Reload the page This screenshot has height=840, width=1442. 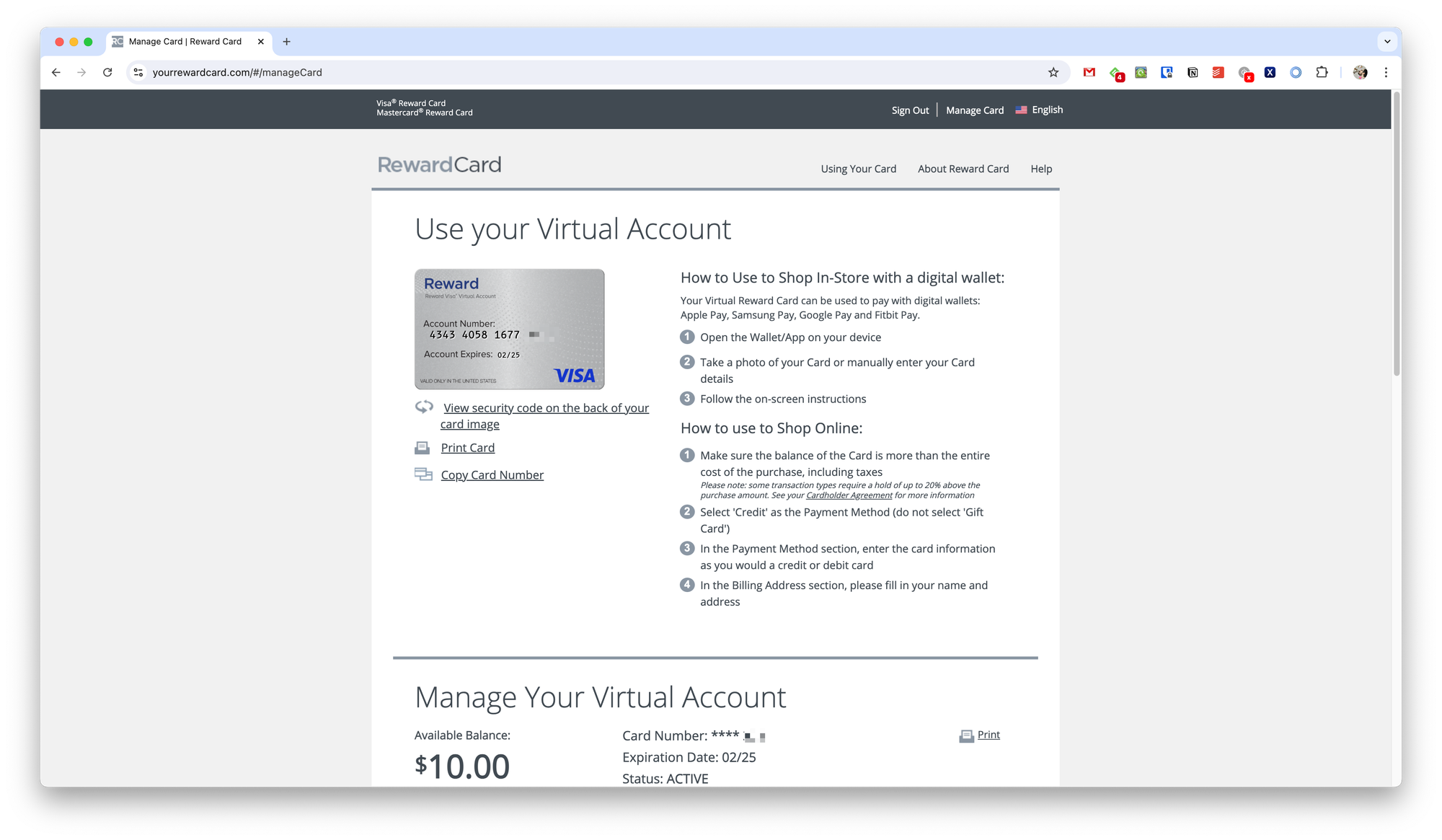click(107, 72)
